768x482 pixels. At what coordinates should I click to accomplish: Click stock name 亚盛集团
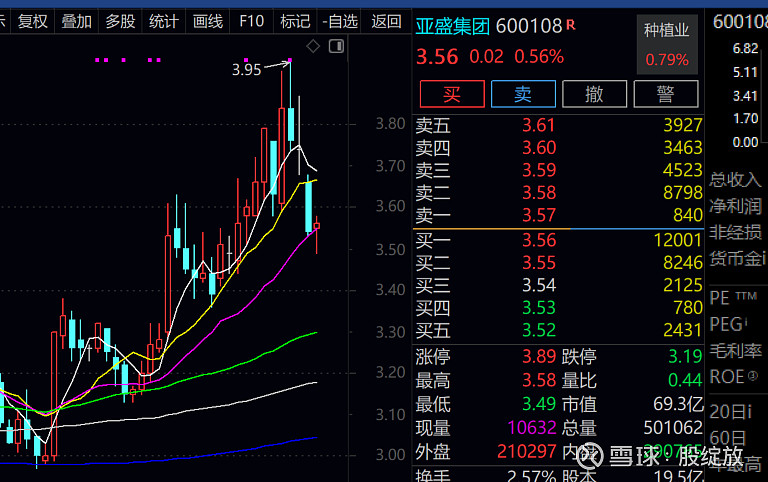tap(453, 26)
